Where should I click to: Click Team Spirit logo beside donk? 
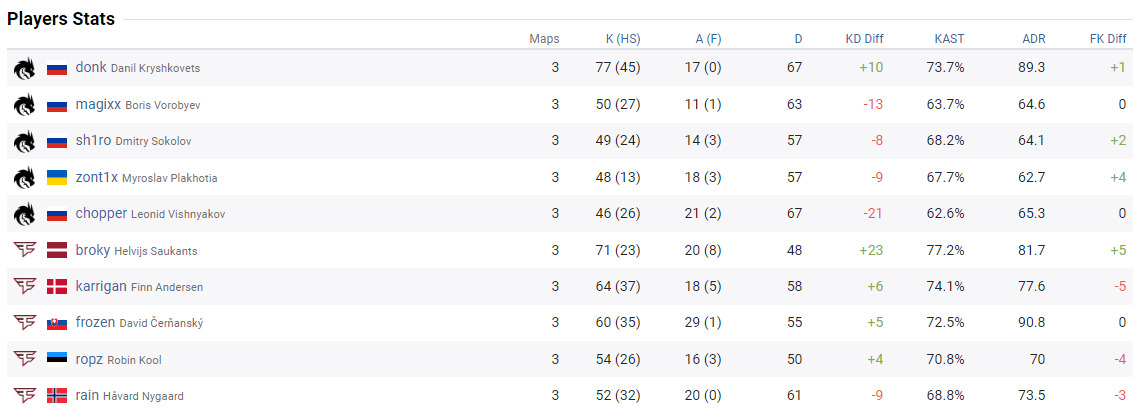24,68
